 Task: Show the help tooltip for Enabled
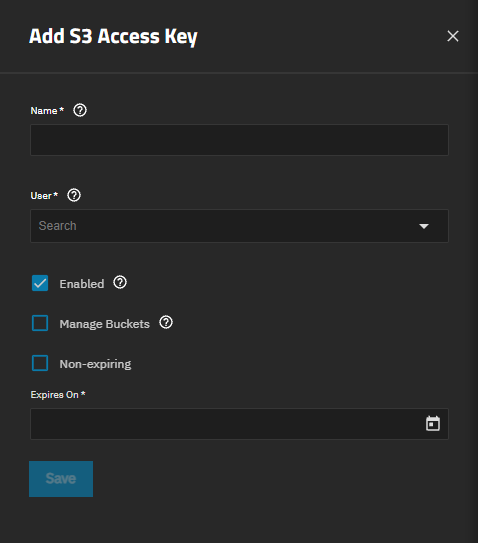[x=120, y=283]
